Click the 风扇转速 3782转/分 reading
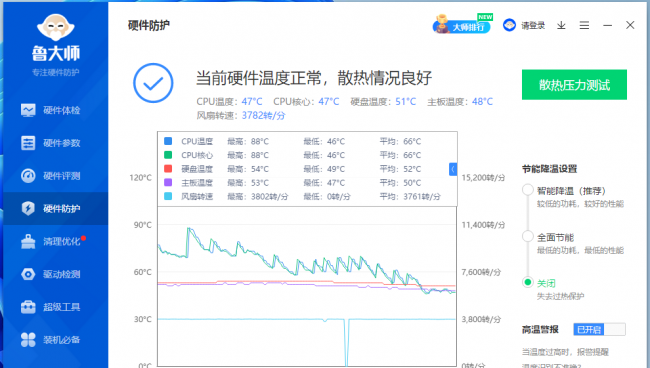The image size is (650, 368). tap(241, 115)
